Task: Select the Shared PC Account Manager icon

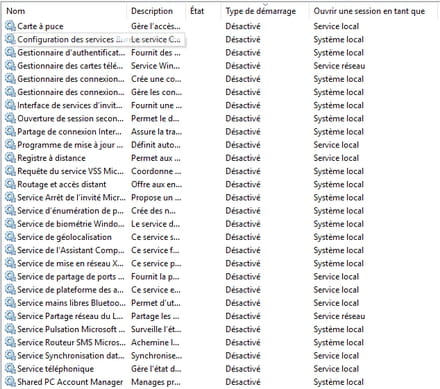Action: (10, 382)
